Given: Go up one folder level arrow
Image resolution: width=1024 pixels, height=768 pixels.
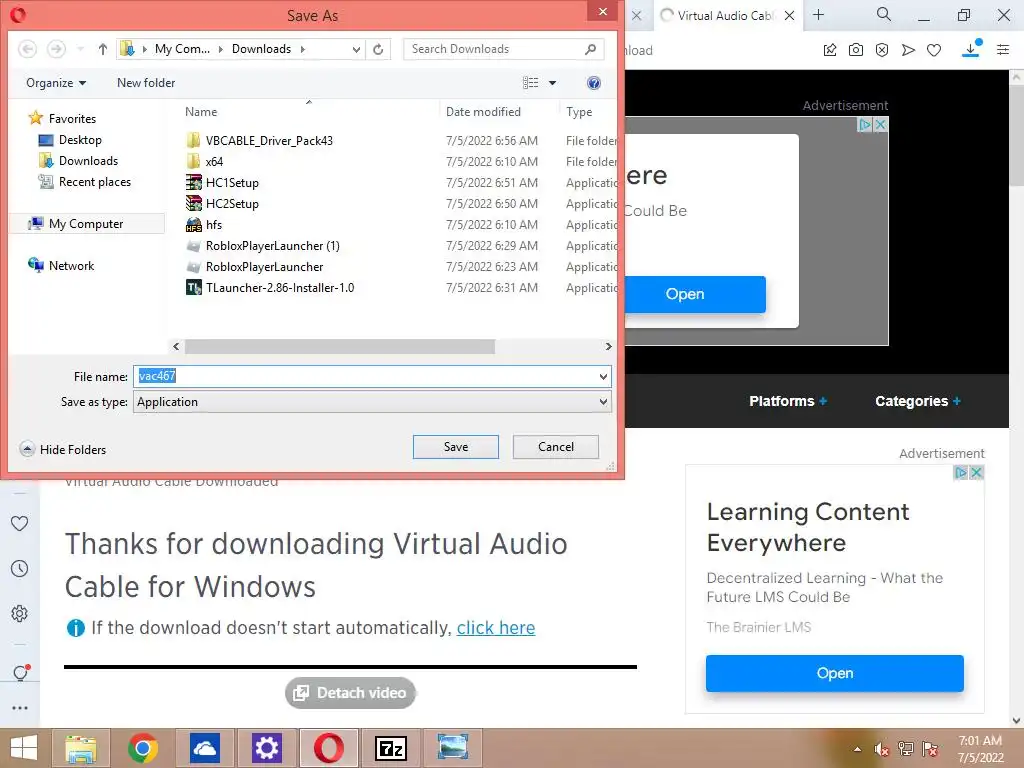Looking at the screenshot, I should pyautogui.click(x=103, y=49).
